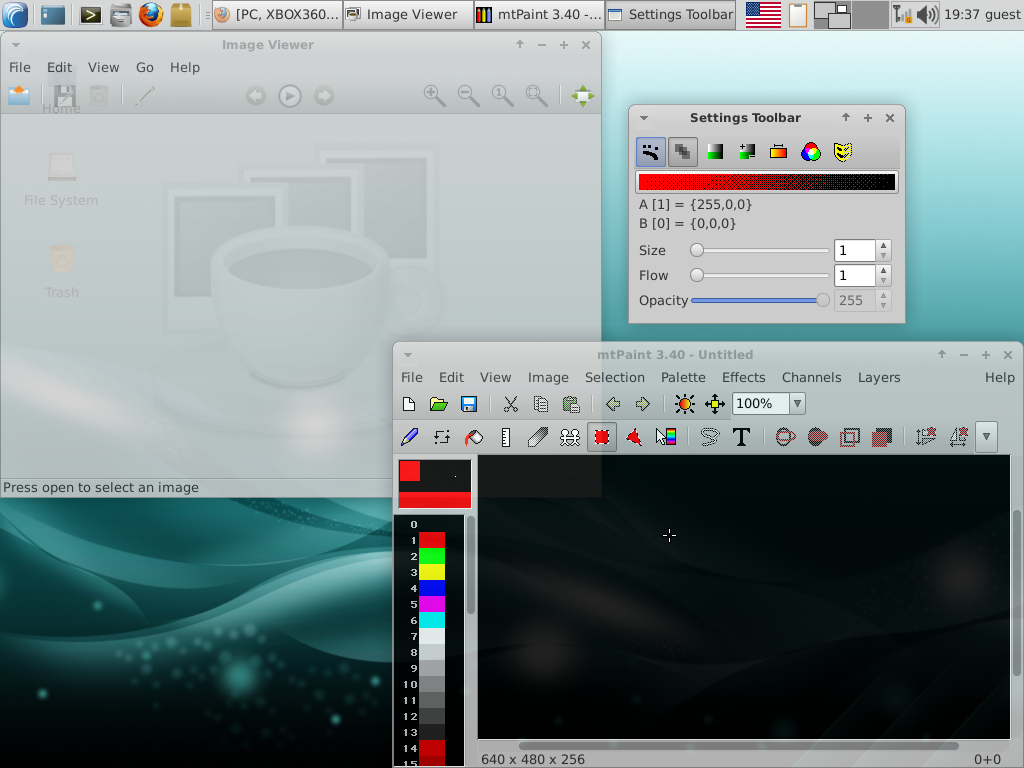Viewport: 1024px width, 768px height.
Task: Toggle Tint +- in Settings Toolbar
Action: click(x=746, y=152)
